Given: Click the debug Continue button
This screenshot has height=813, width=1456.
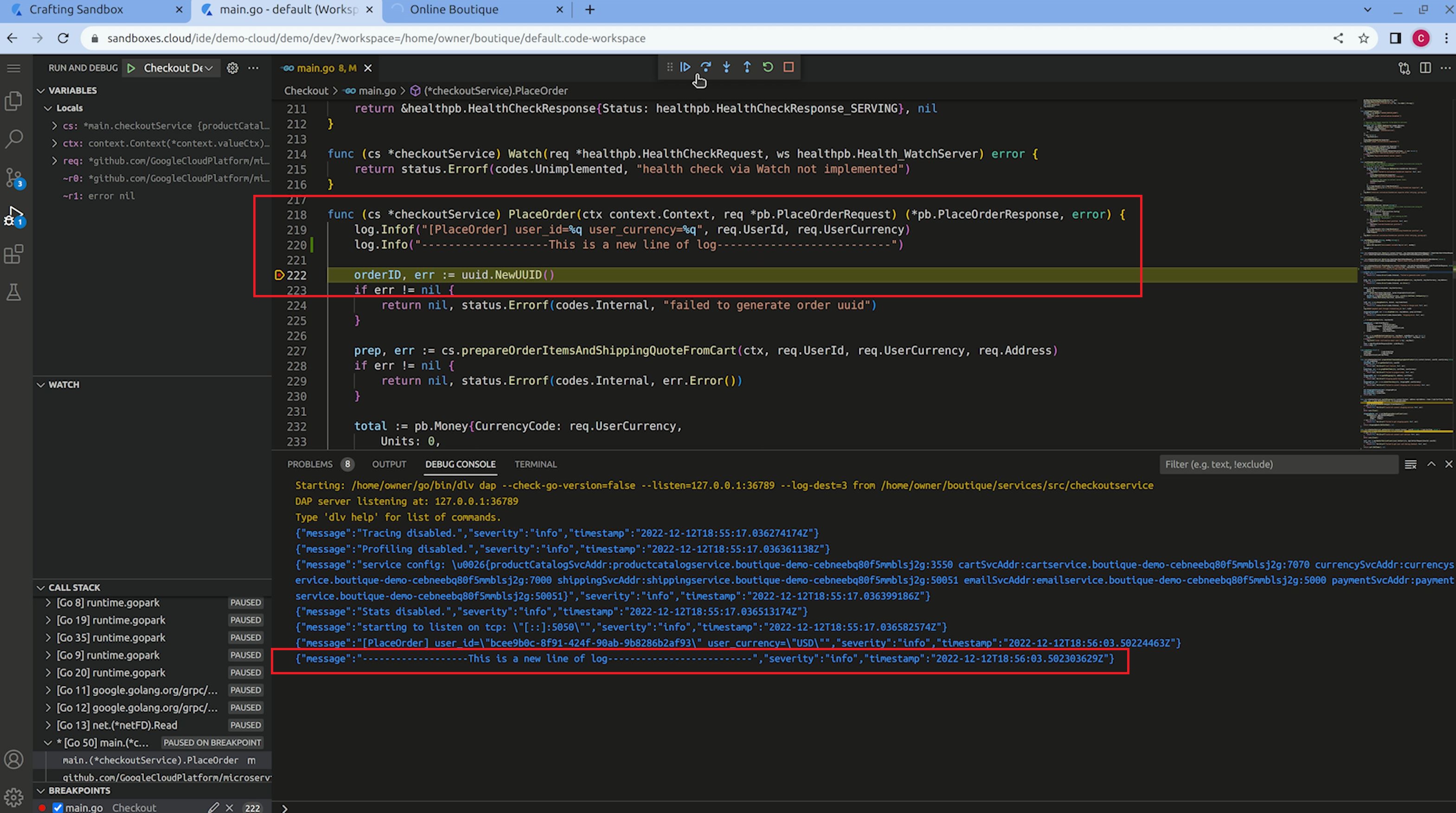Looking at the screenshot, I should [685, 67].
